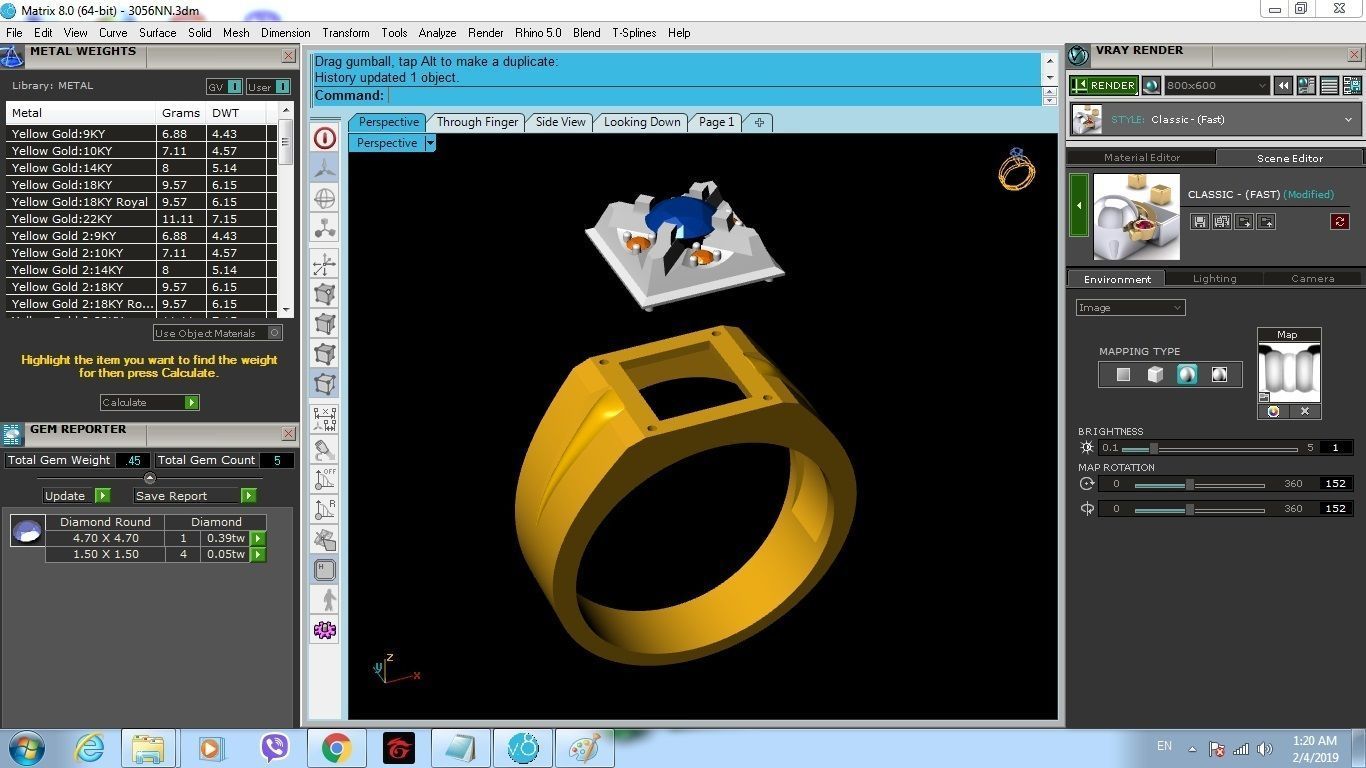Click the walking figure icon in toolbar
The height and width of the screenshot is (768, 1366).
[325, 600]
